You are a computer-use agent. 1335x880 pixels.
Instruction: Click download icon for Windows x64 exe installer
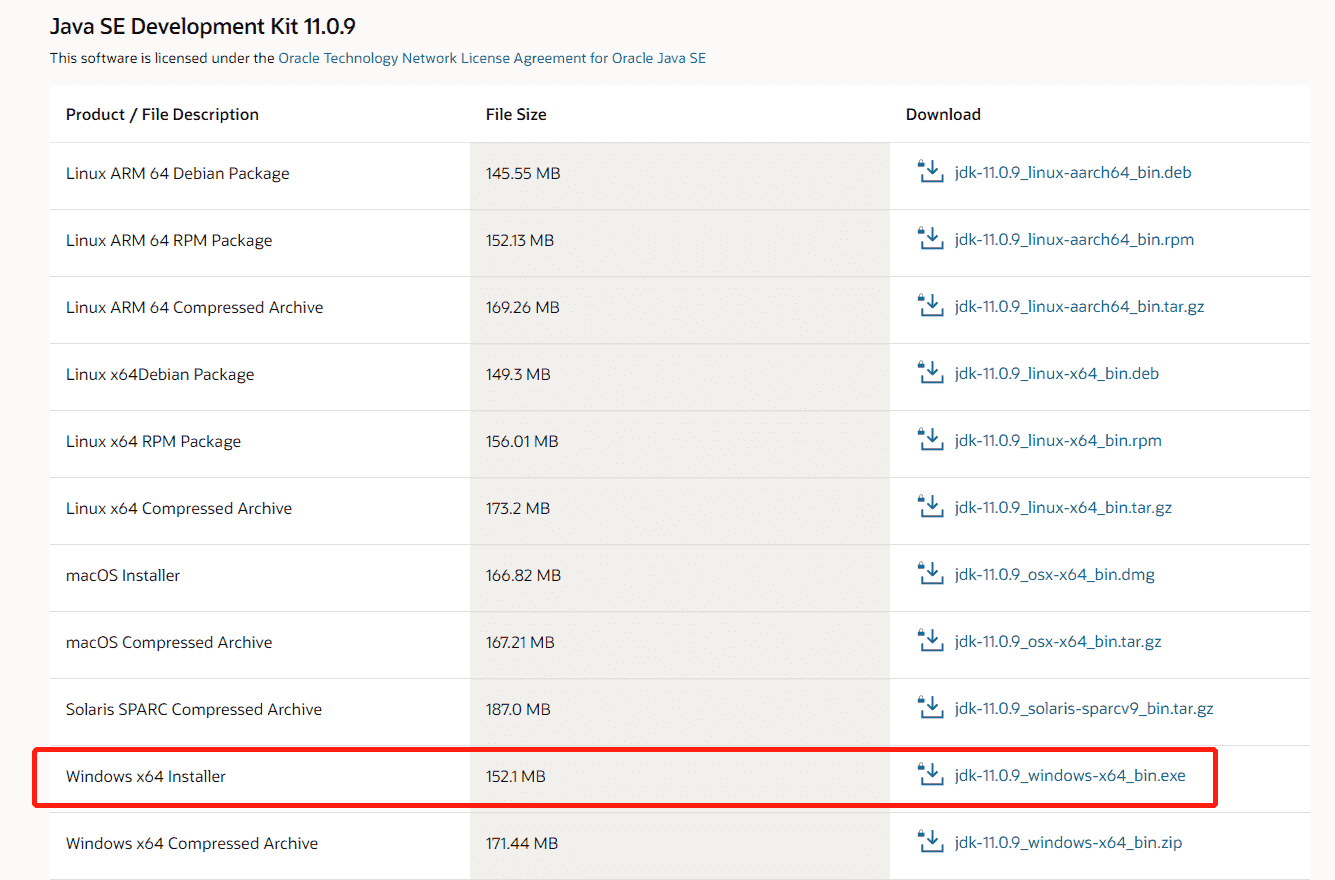point(930,775)
